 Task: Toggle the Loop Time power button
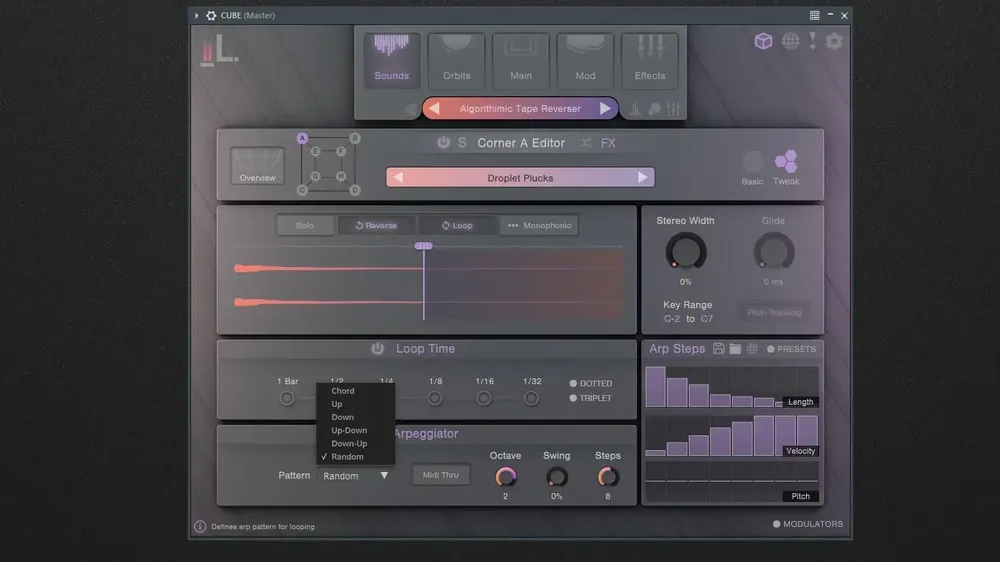[378, 348]
